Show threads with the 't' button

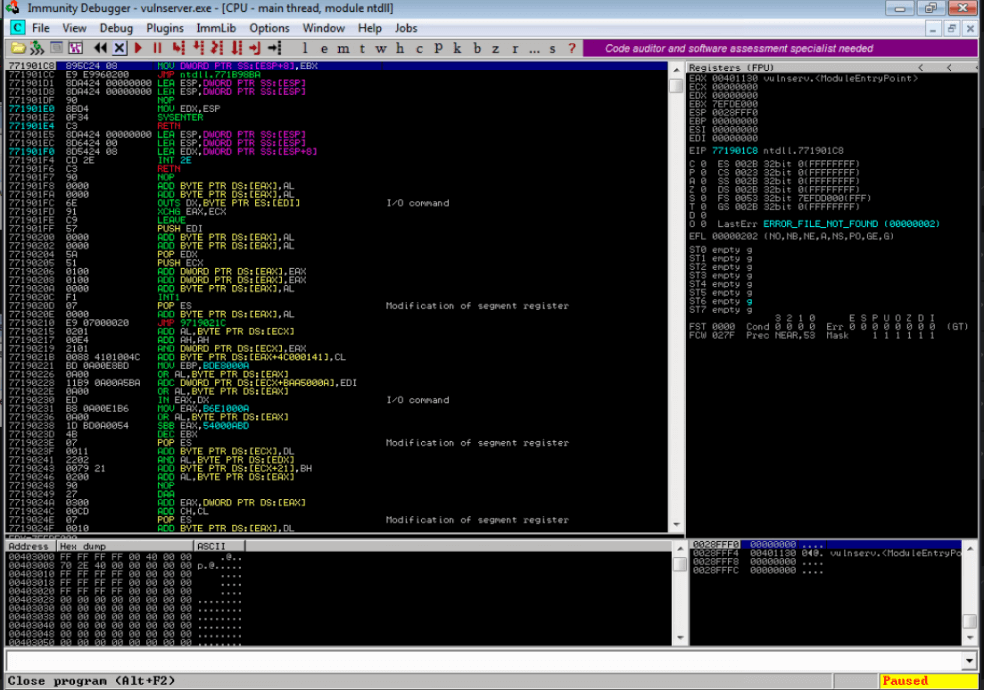click(362, 48)
